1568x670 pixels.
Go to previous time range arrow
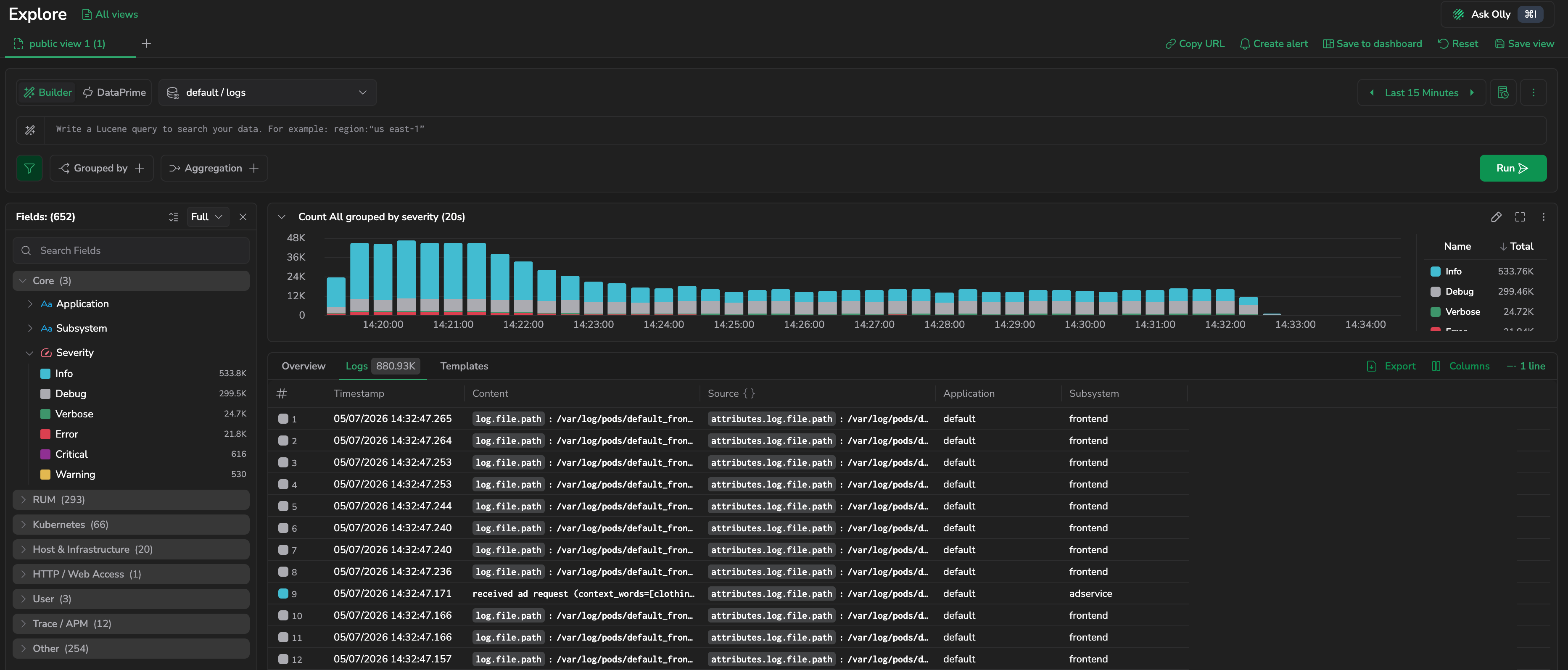tap(1372, 92)
